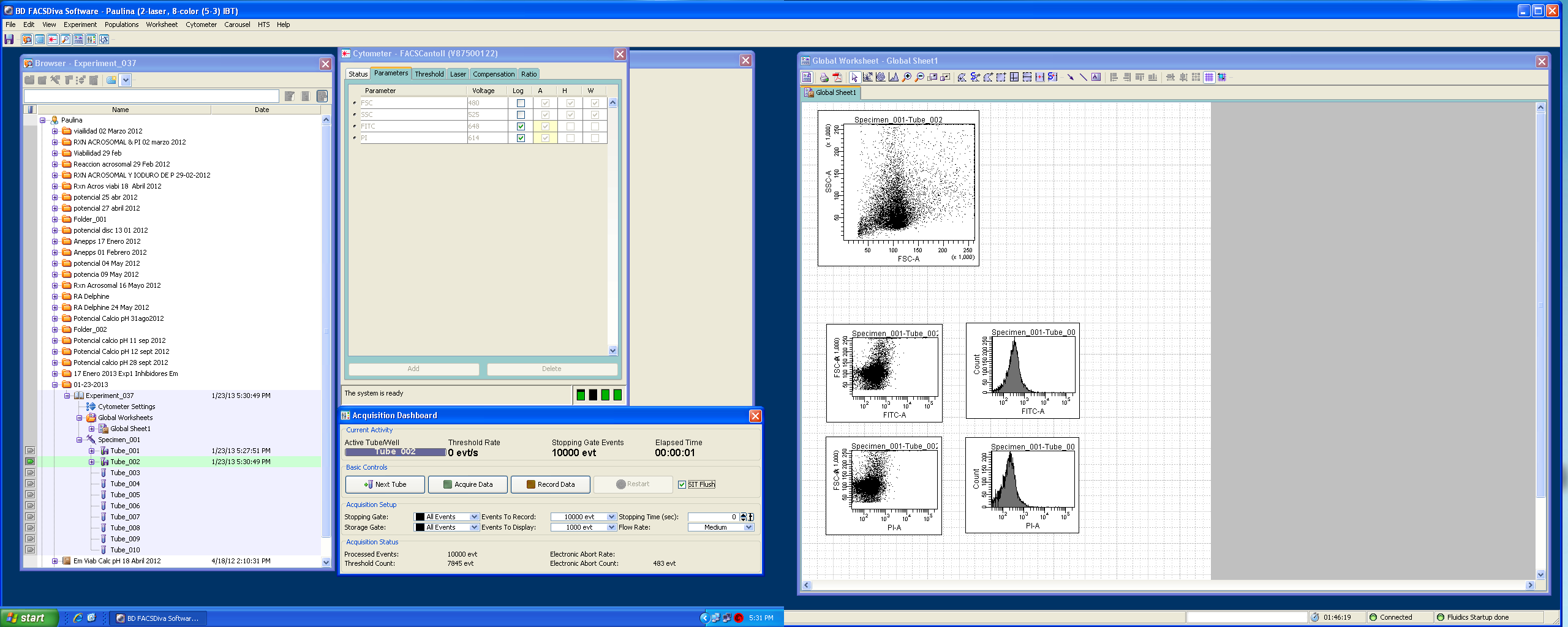Toggle the SIT Flush checkbox

coord(682,484)
